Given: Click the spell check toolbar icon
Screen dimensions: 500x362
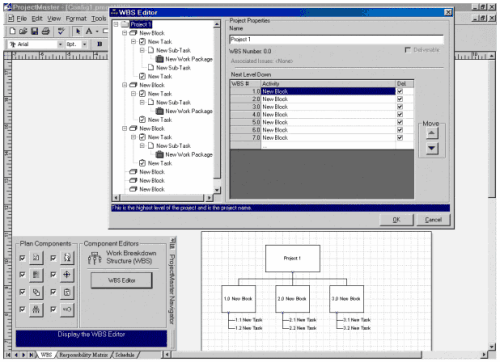Looking at the screenshot, I should coord(61,31).
